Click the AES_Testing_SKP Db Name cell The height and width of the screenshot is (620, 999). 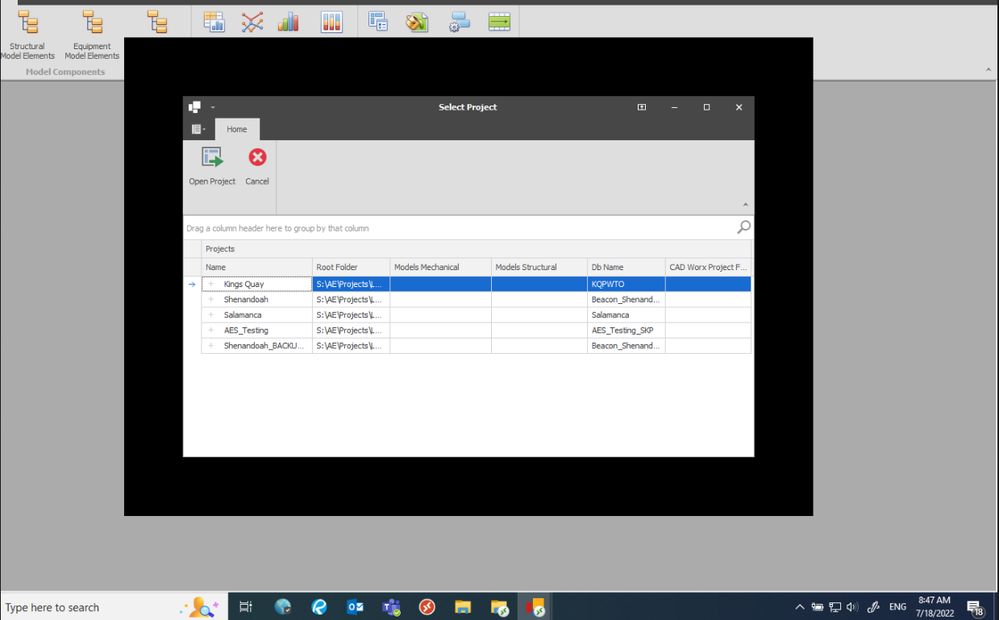626,330
